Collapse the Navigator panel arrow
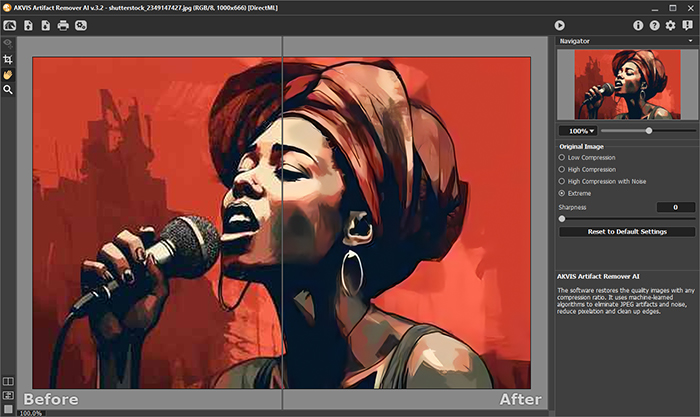 (689, 42)
